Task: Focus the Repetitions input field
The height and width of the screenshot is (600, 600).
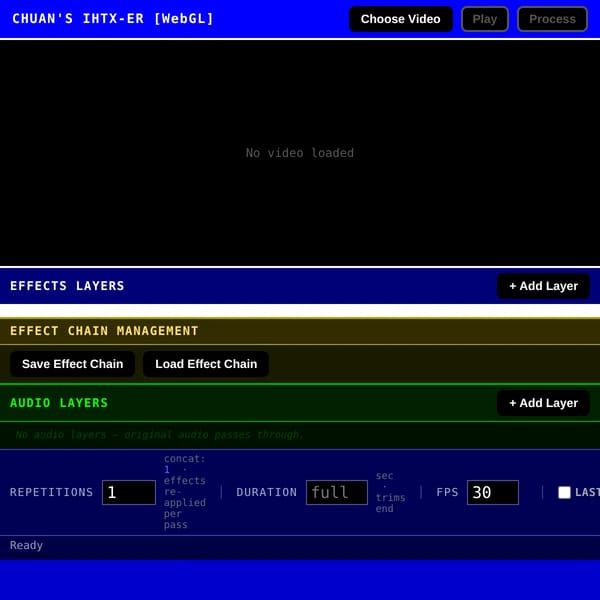Action: (129, 492)
